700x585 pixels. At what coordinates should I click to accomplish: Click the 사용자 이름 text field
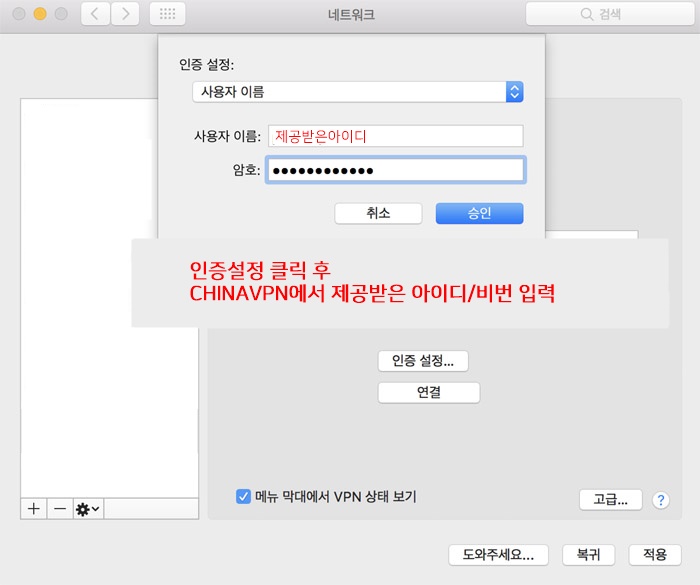[394, 136]
